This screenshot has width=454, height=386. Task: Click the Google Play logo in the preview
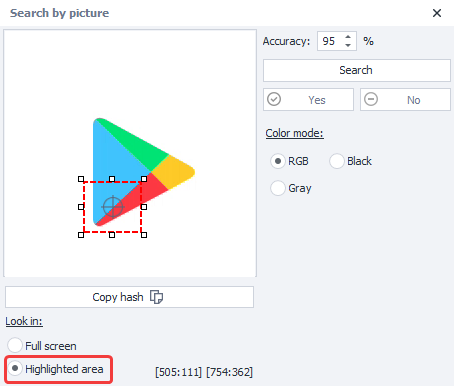click(x=144, y=172)
